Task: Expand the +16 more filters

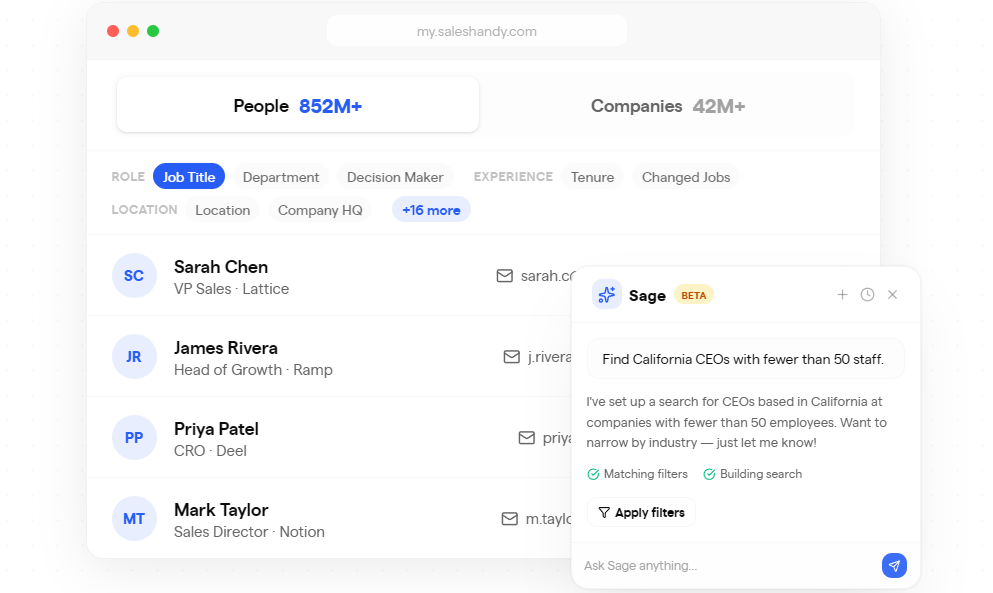Action: click(x=431, y=210)
